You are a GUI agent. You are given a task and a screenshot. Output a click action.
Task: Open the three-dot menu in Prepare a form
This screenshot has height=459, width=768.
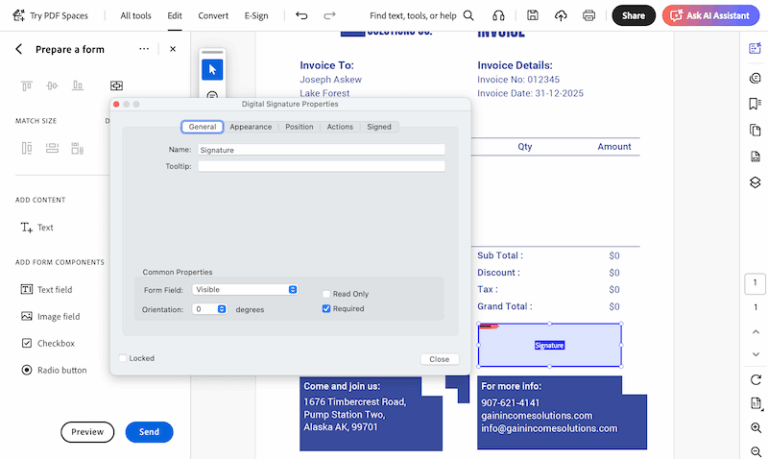[x=144, y=49]
